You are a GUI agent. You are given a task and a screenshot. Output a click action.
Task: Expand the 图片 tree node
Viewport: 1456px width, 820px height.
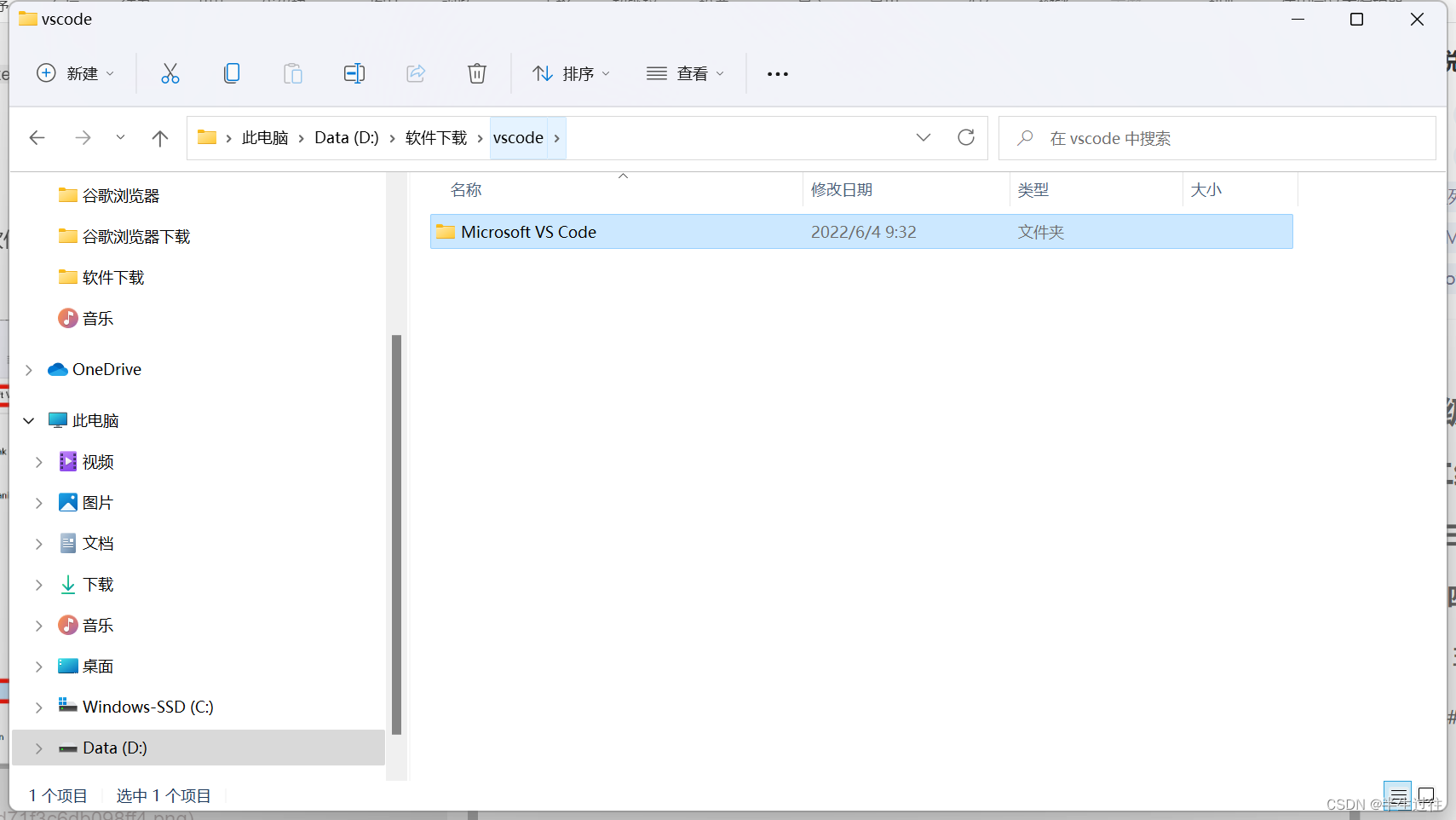(x=39, y=503)
